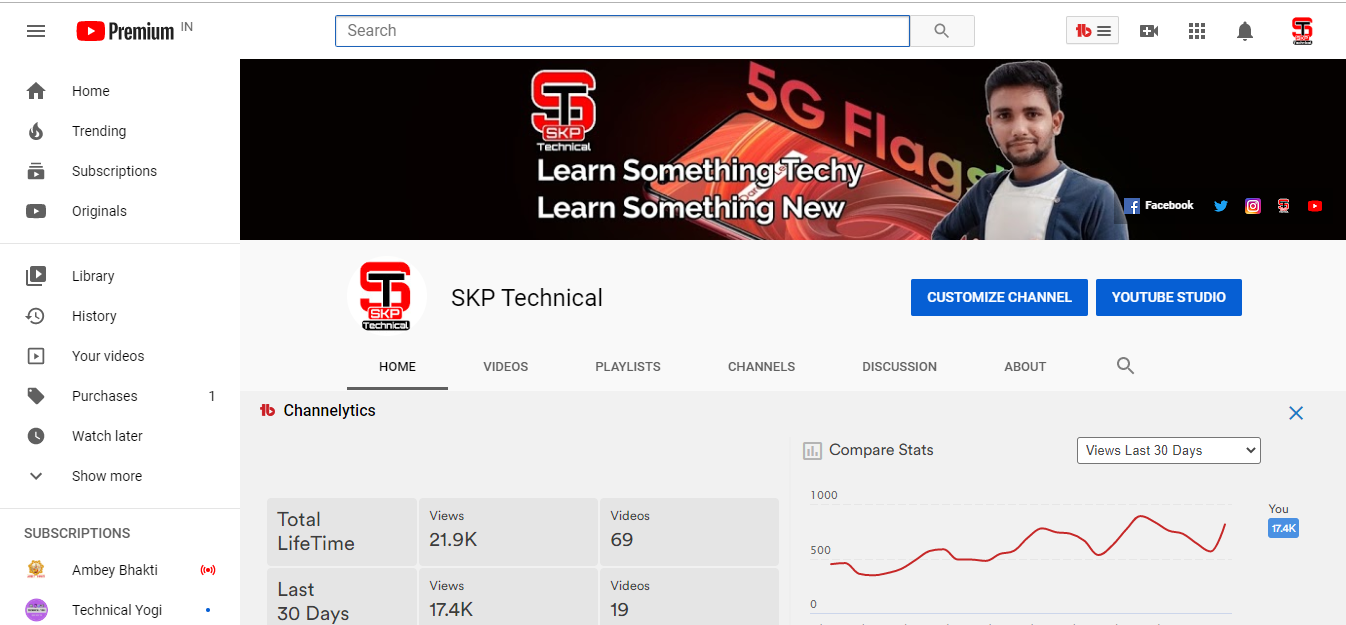The image size is (1346, 625).
Task: Open Purchases in sidebar
Action: tap(120, 396)
